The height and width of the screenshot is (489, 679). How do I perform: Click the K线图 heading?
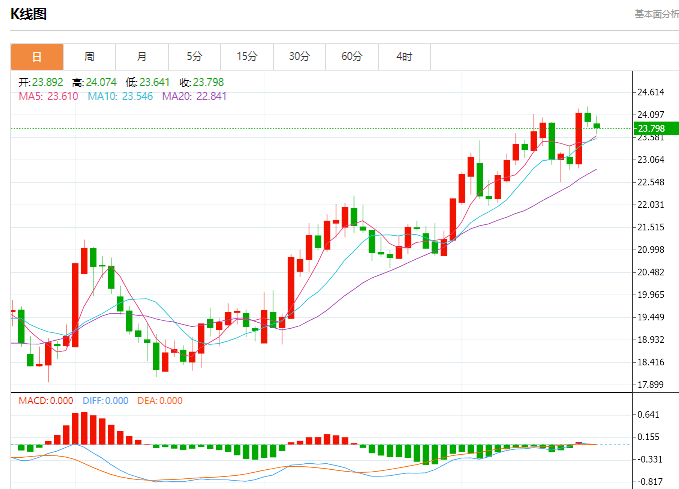pos(28,14)
